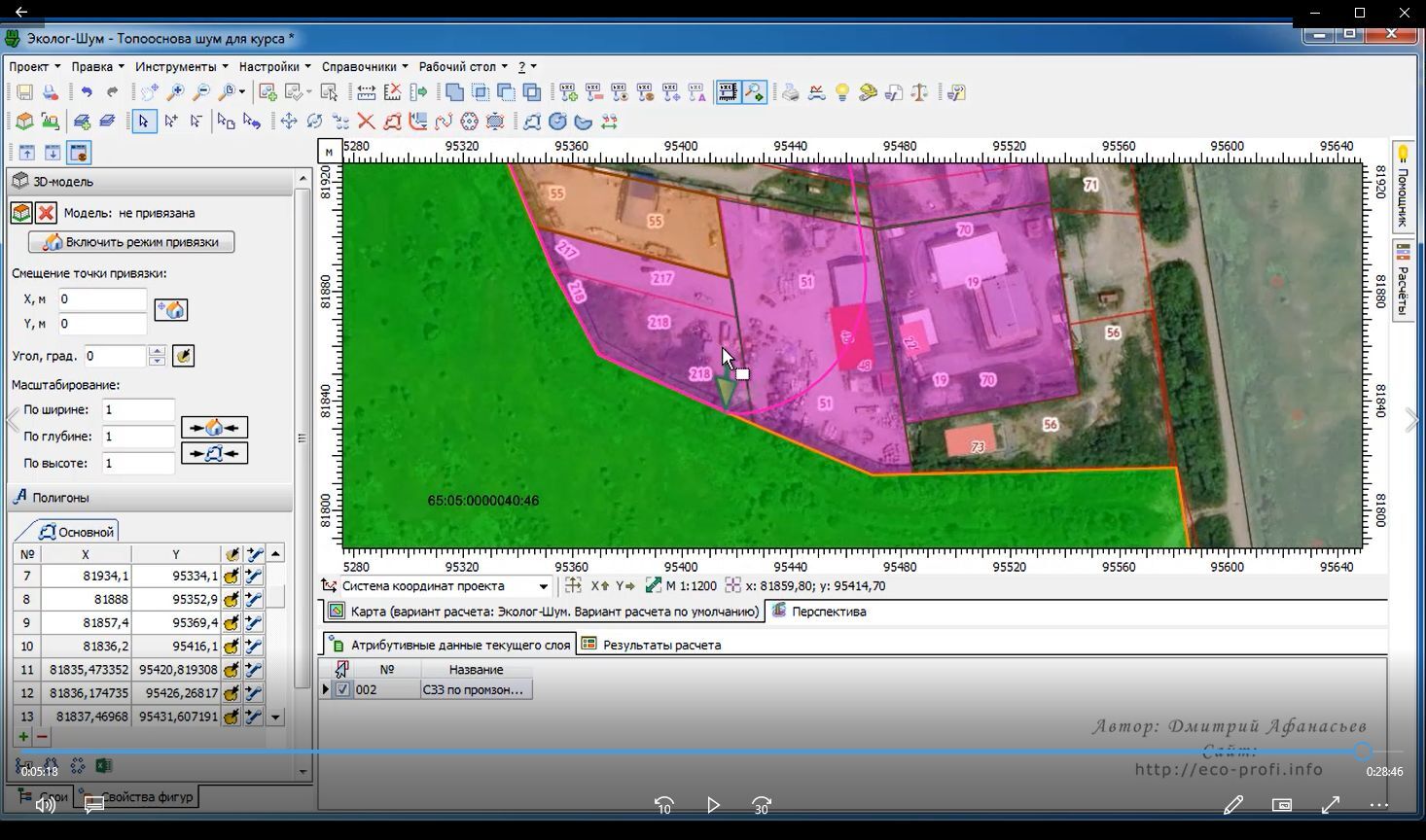Increase the angle value with spinner
This screenshot has height=840, width=1426.
click(x=157, y=351)
